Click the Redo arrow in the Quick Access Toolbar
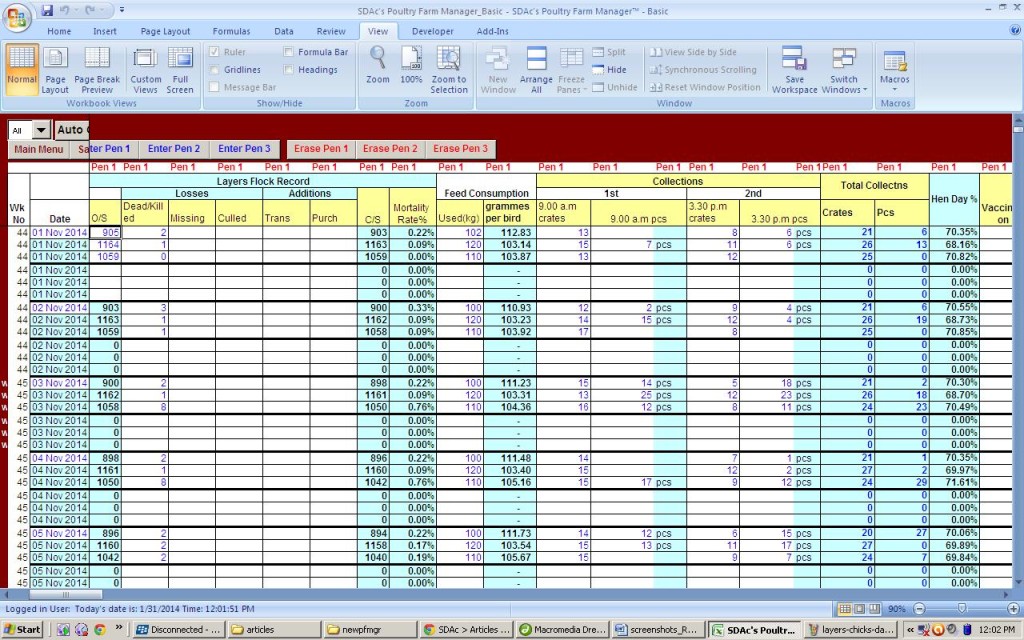Screen dimensions: 1024x640 [90, 10]
